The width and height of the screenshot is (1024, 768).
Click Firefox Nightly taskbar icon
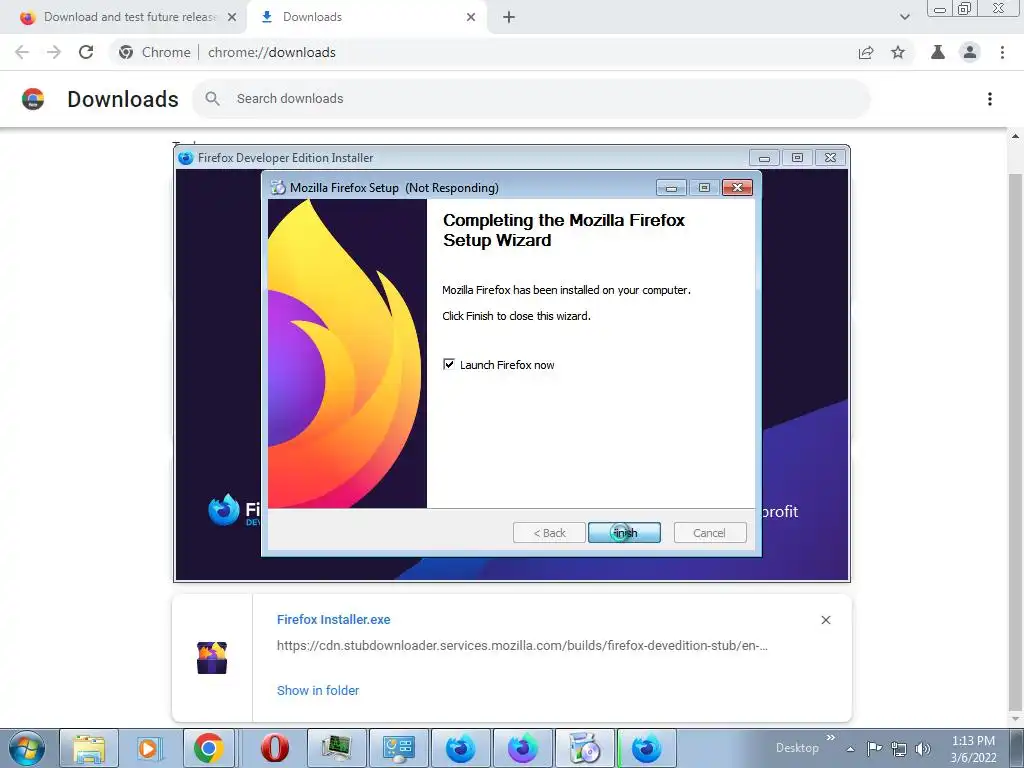(522, 748)
